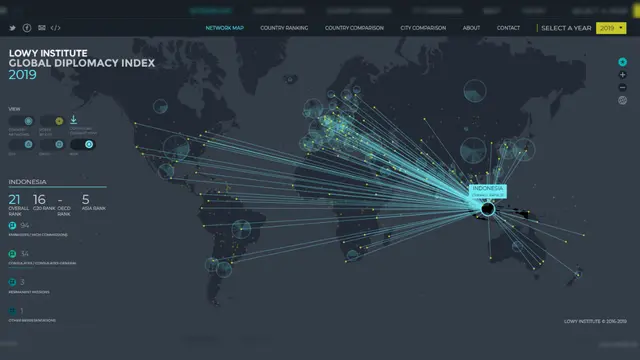
Task: Click the teal star map control
Action: (622, 62)
